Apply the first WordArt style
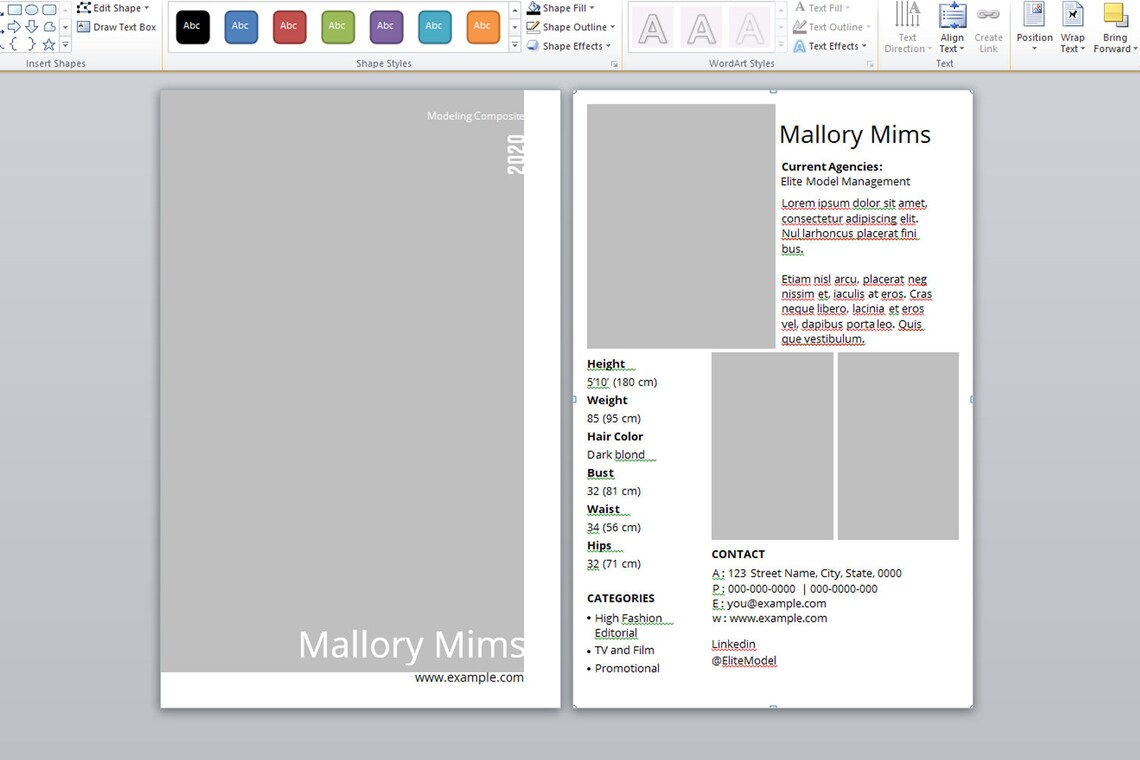The height and width of the screenshot is (760, 1140). click(x=652, y=27)
